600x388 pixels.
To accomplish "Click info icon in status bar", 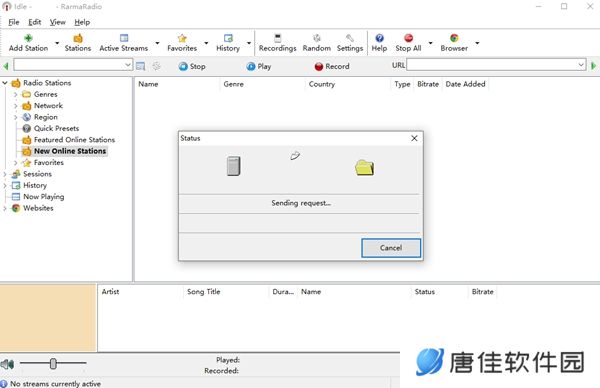I will click(x=4, y=384).
